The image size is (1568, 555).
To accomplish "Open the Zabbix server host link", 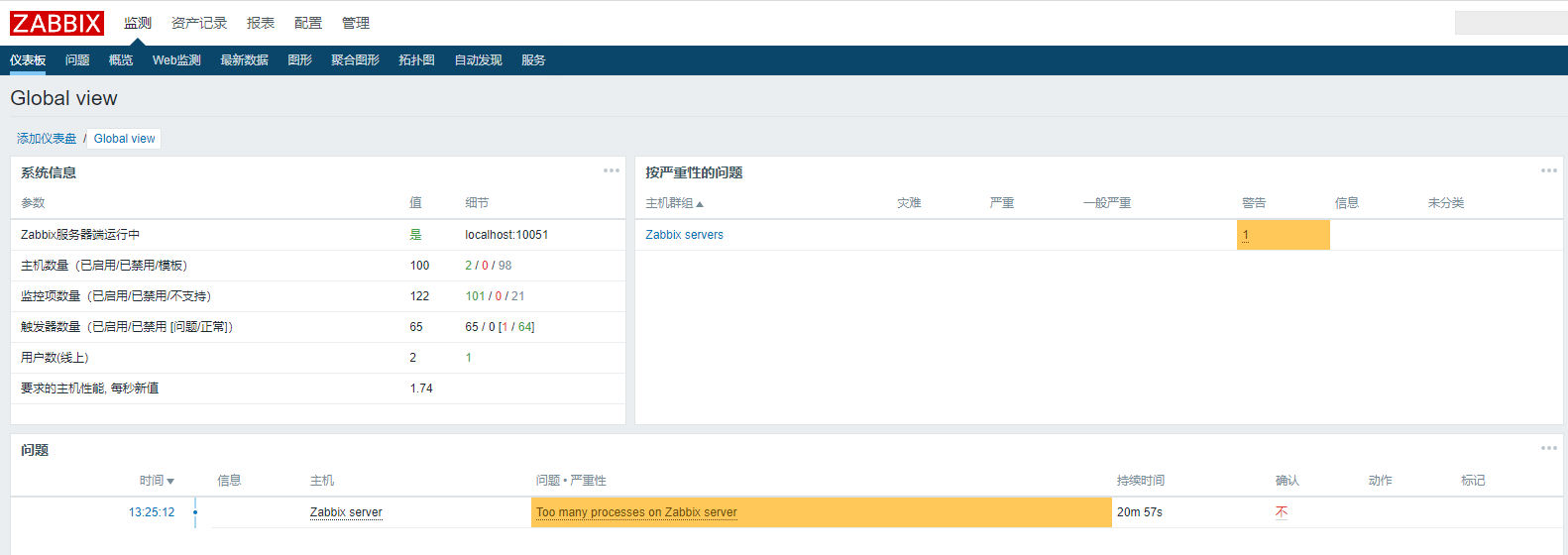I will 346,512.
